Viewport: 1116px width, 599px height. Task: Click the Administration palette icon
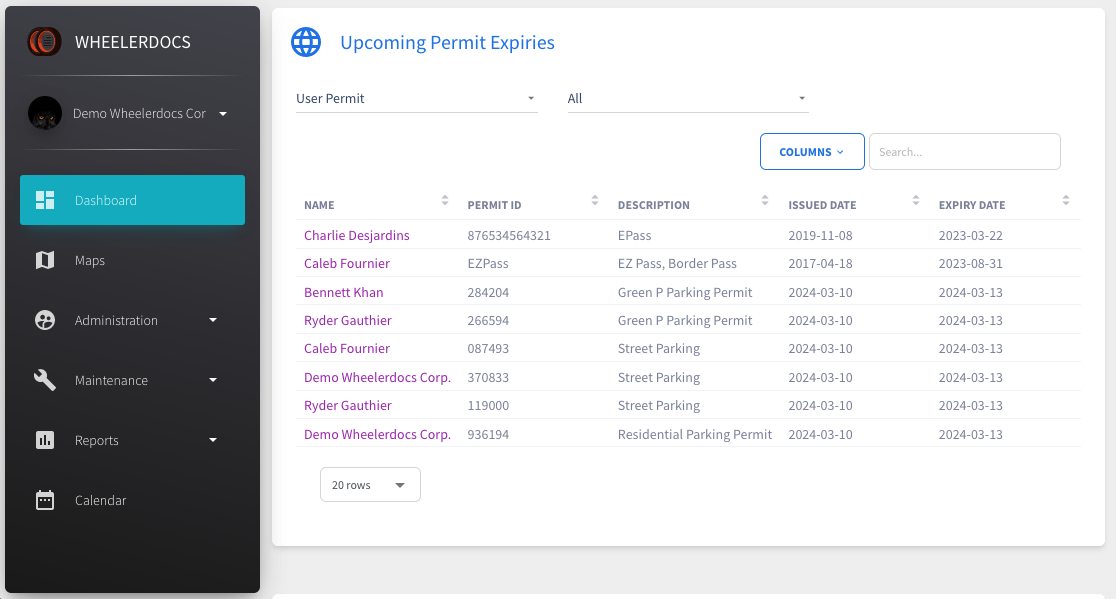[45, 320]
